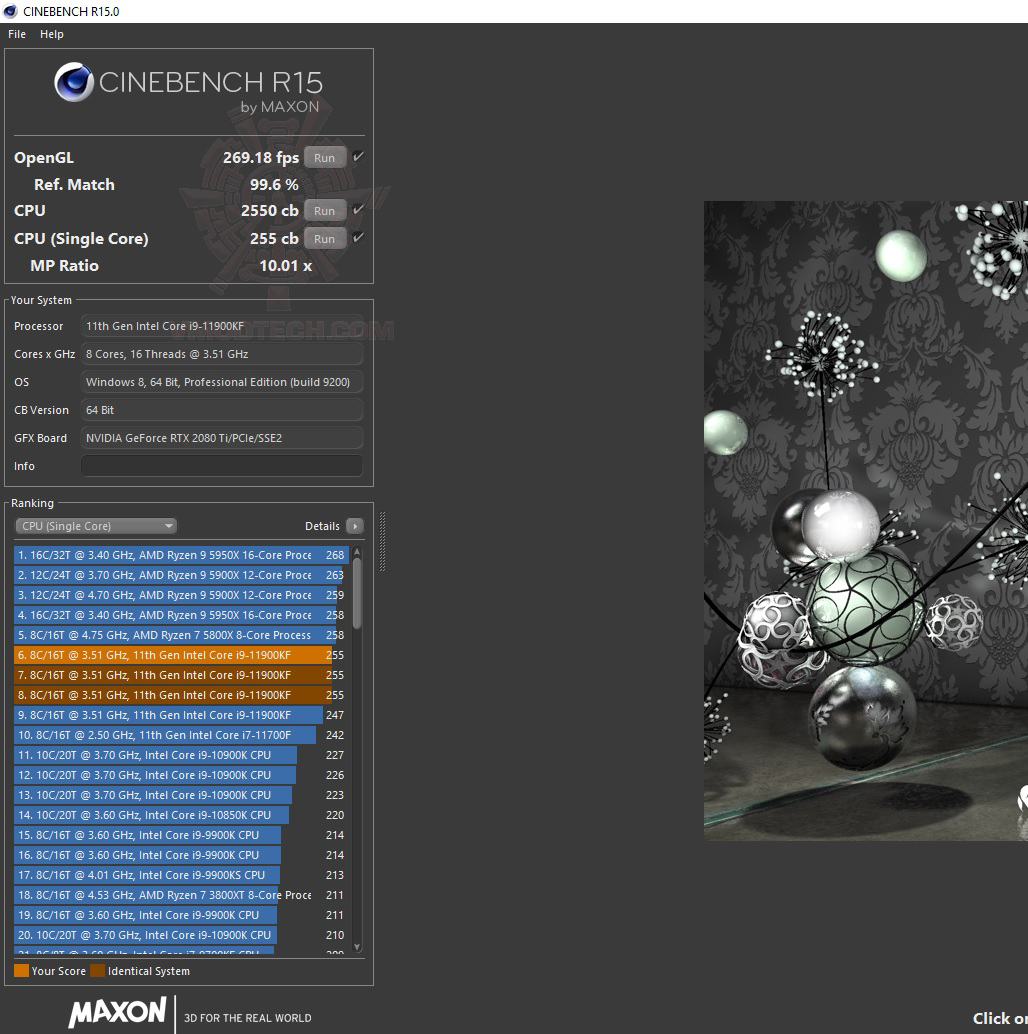Toggle the CPU test checkbox

pyautogui.click(x=358, y=210)
